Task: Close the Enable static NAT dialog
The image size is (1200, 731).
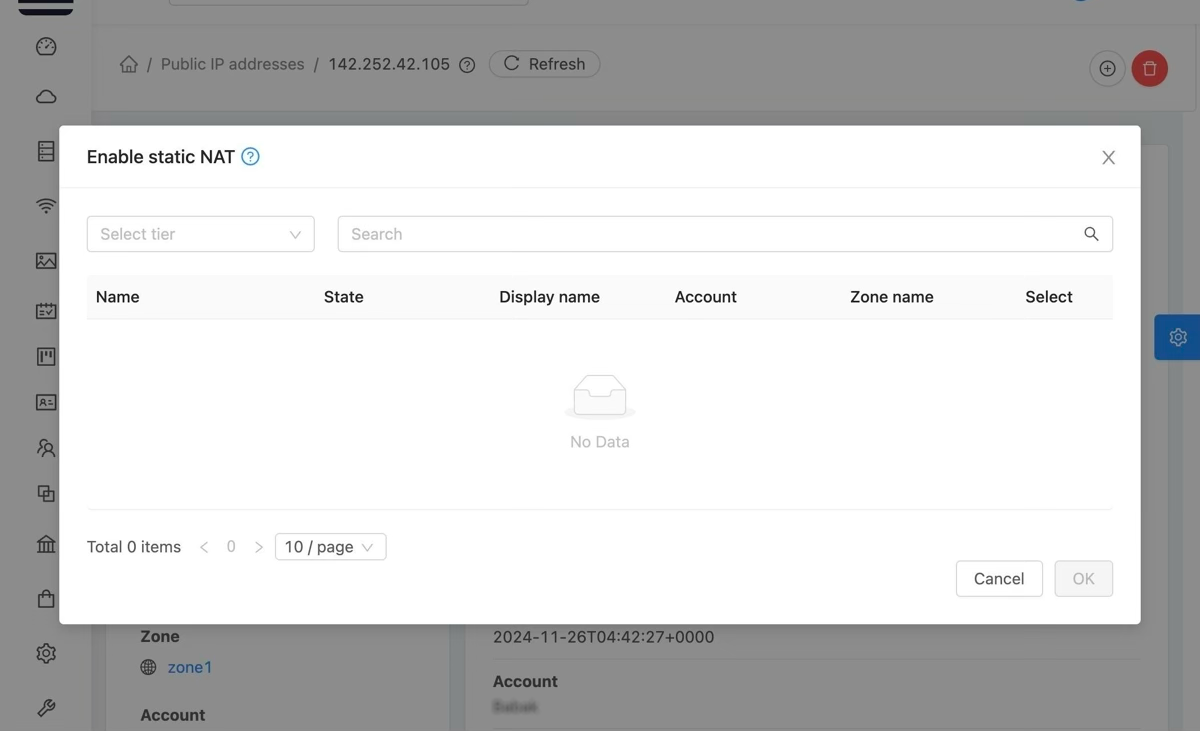Action: point(1108,158)
